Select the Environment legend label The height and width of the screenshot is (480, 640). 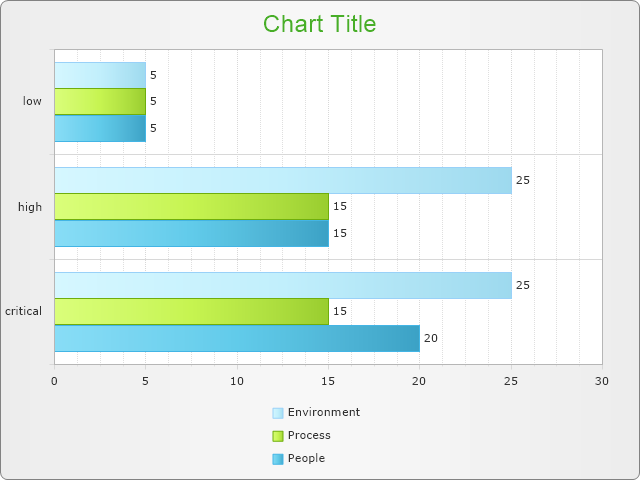click(x=323, y=412)
